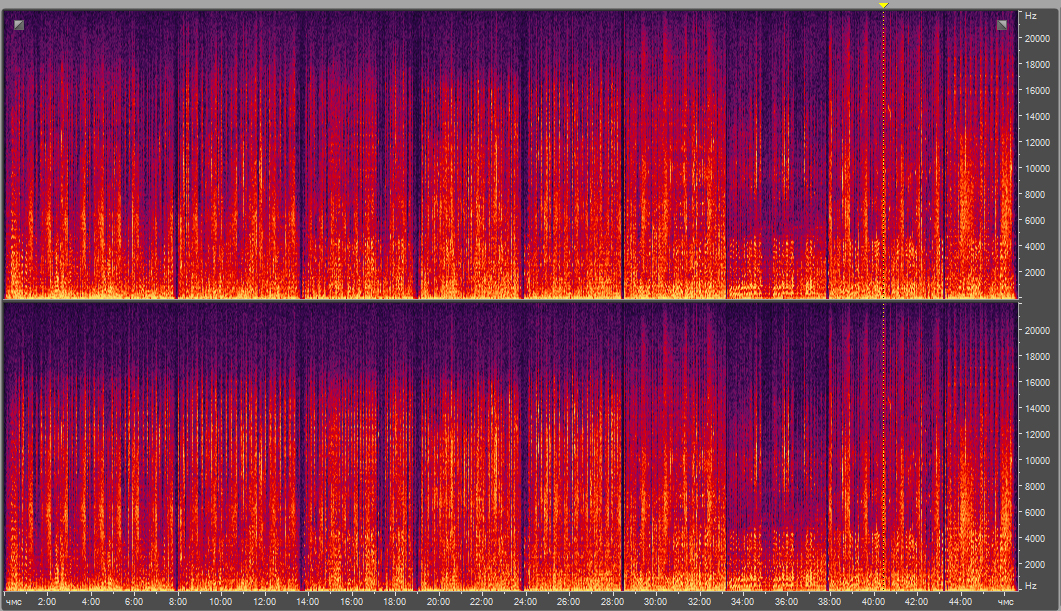
Task: Set position at 20:00 on the timeline
Action: (x=438, y=602)
